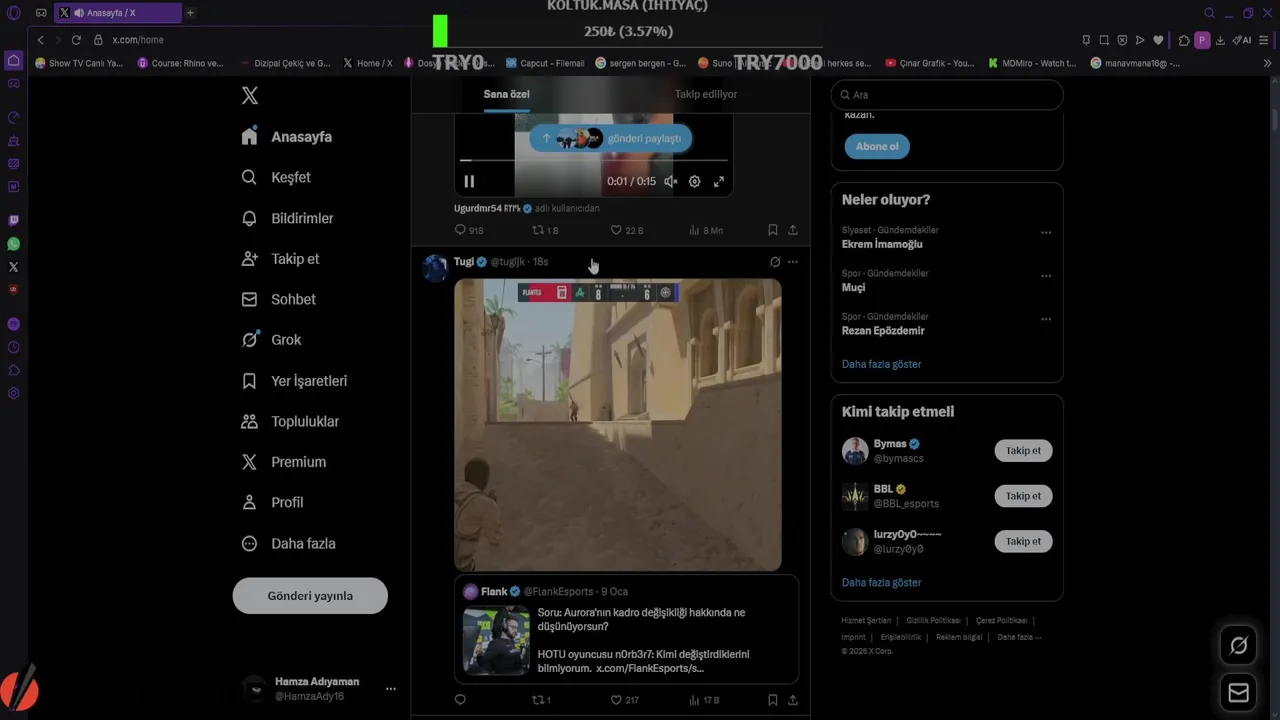
Task: Switch to Sana özel tab
Action: [507, 94]
